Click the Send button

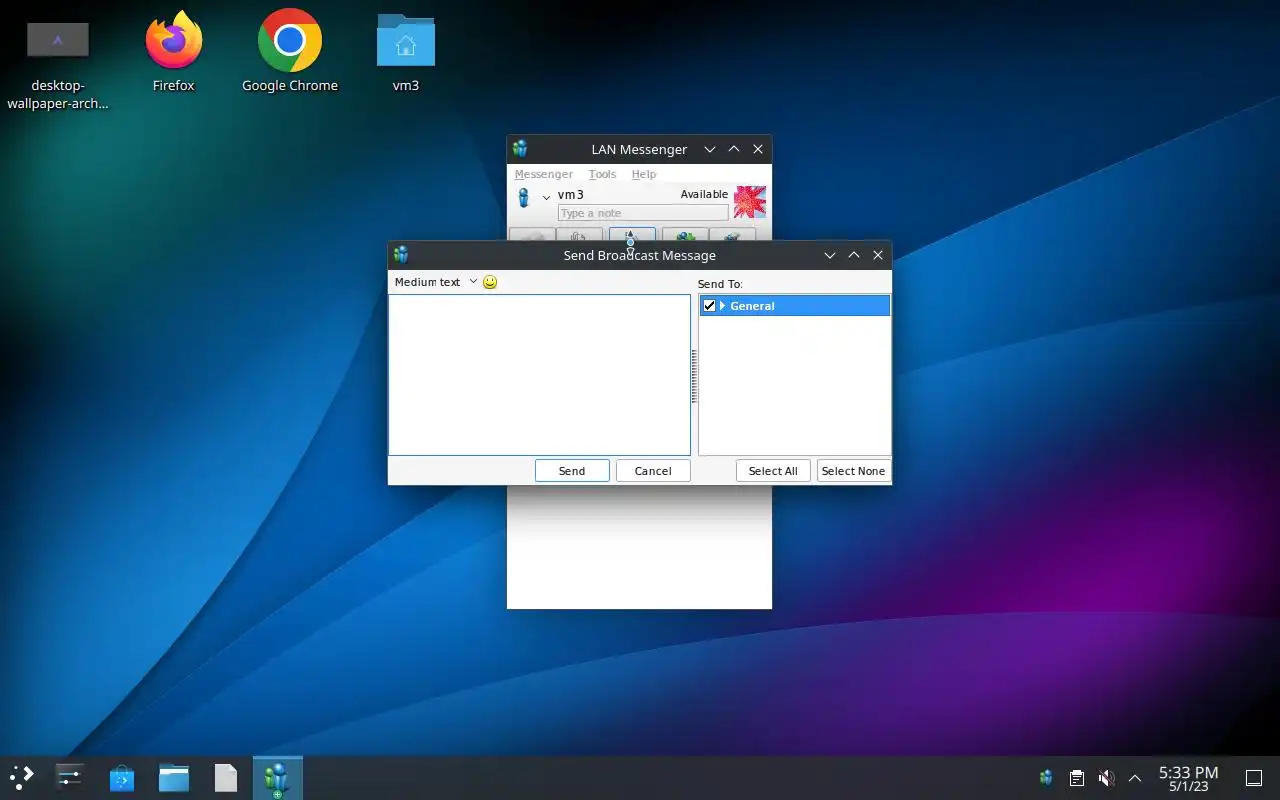[572, 471]
